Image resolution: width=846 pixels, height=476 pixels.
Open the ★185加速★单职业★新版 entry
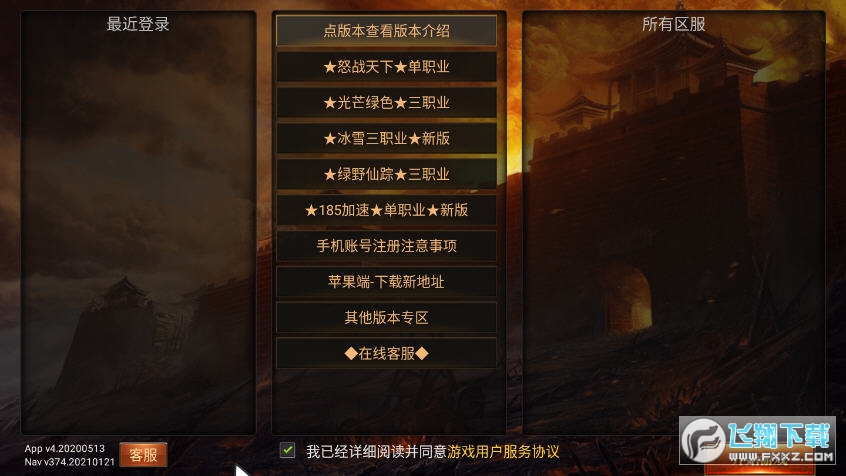coord(386,210)
